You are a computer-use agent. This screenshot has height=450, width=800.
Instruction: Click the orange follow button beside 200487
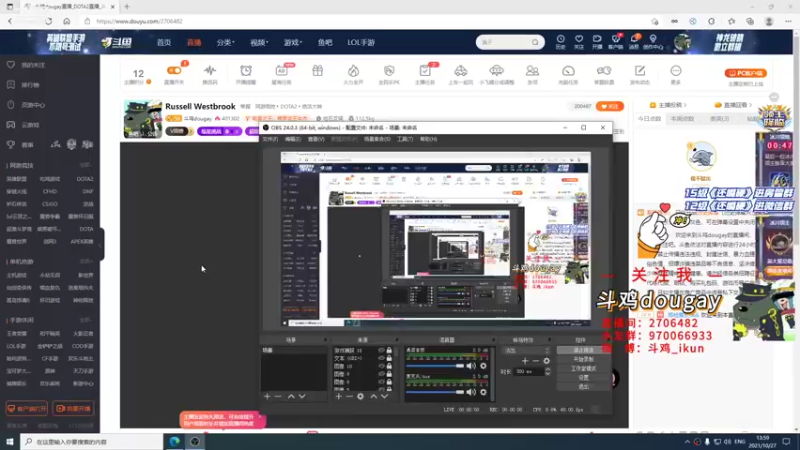610,106
